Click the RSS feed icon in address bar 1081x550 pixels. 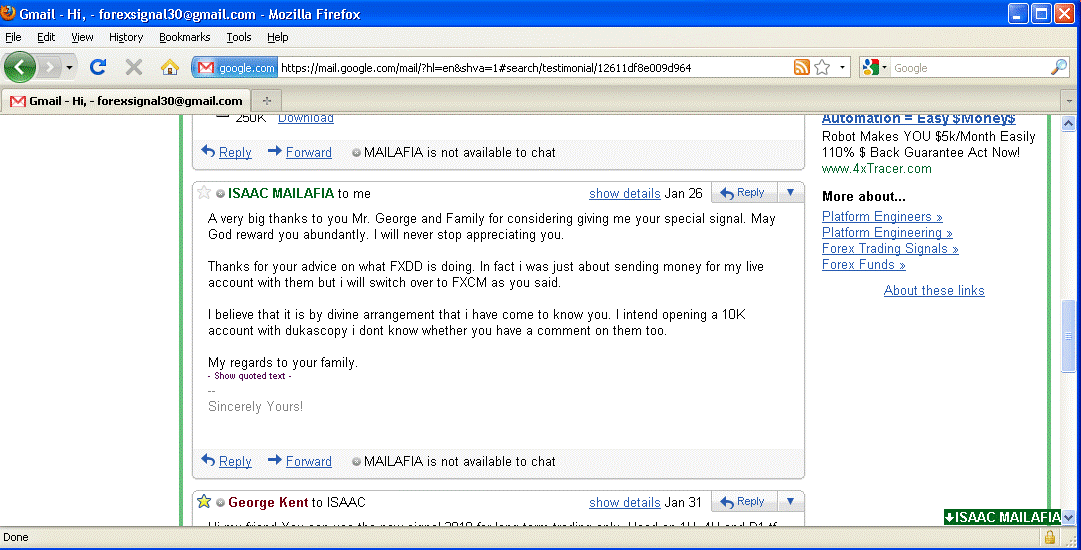[801, 67]
